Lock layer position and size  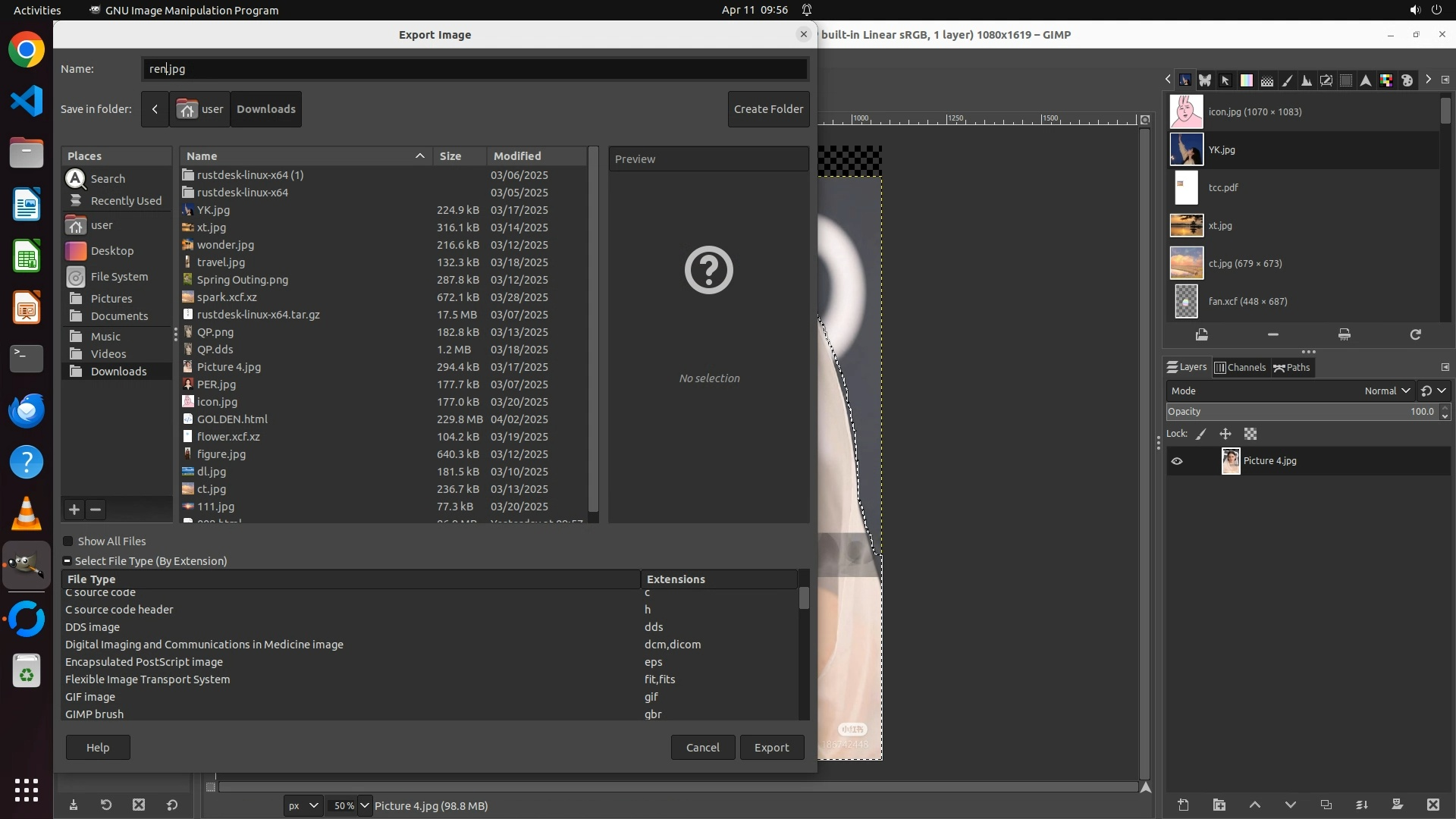click(x=1225, y=435)
